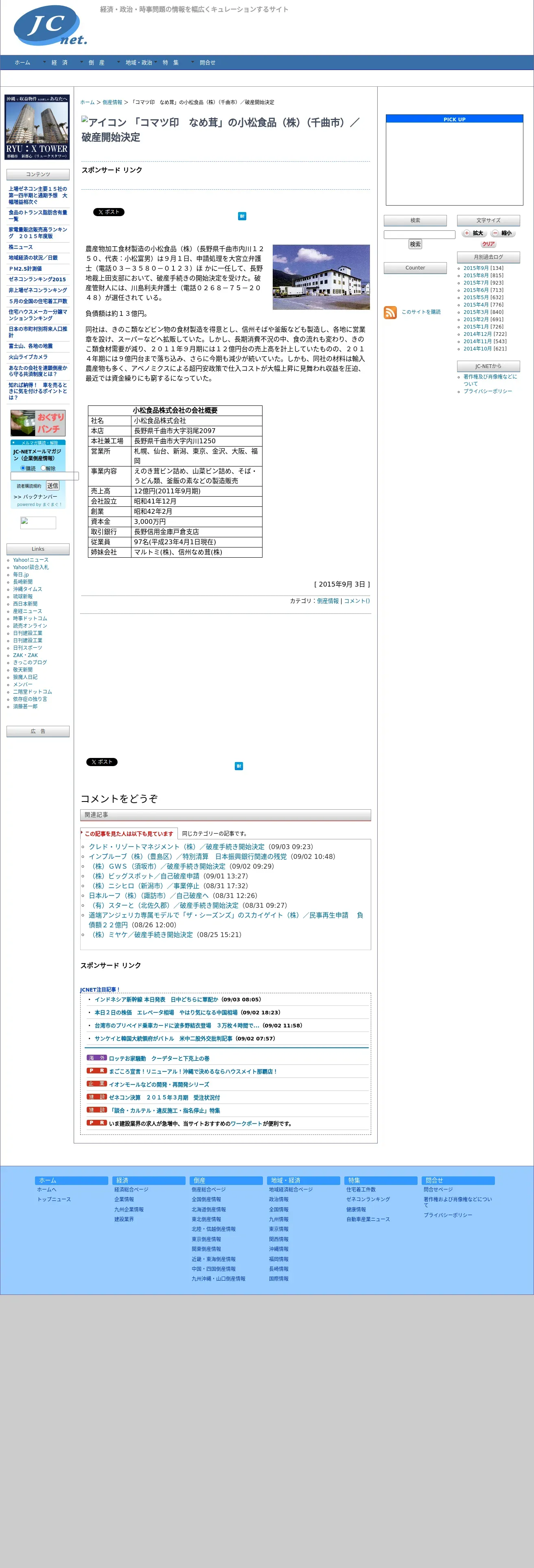
Task: Open 台湾市のプリペイド乗車カード article
Action: click(x=177, y=1026)
